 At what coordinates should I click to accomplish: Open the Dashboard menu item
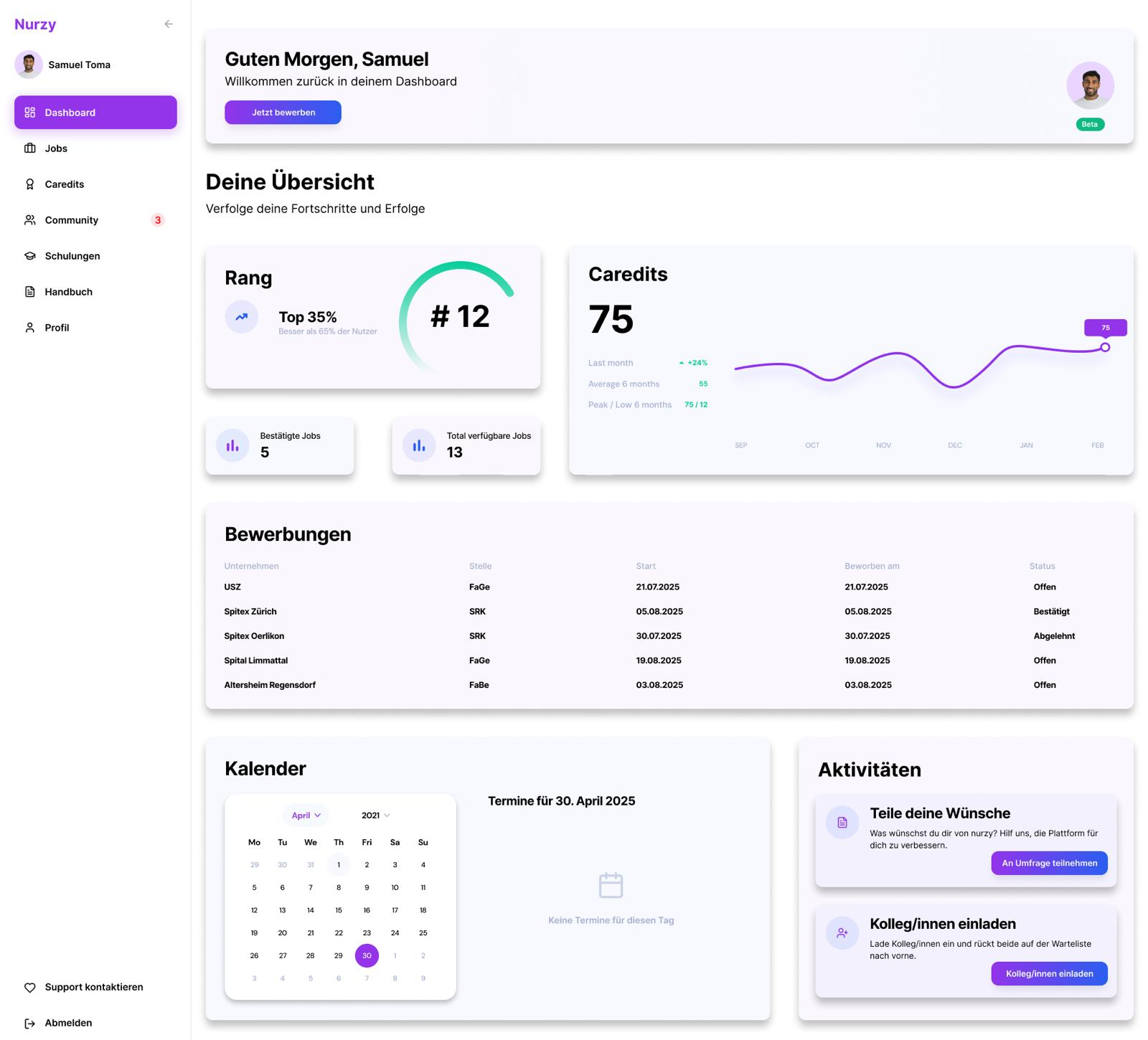click(95, 113)
